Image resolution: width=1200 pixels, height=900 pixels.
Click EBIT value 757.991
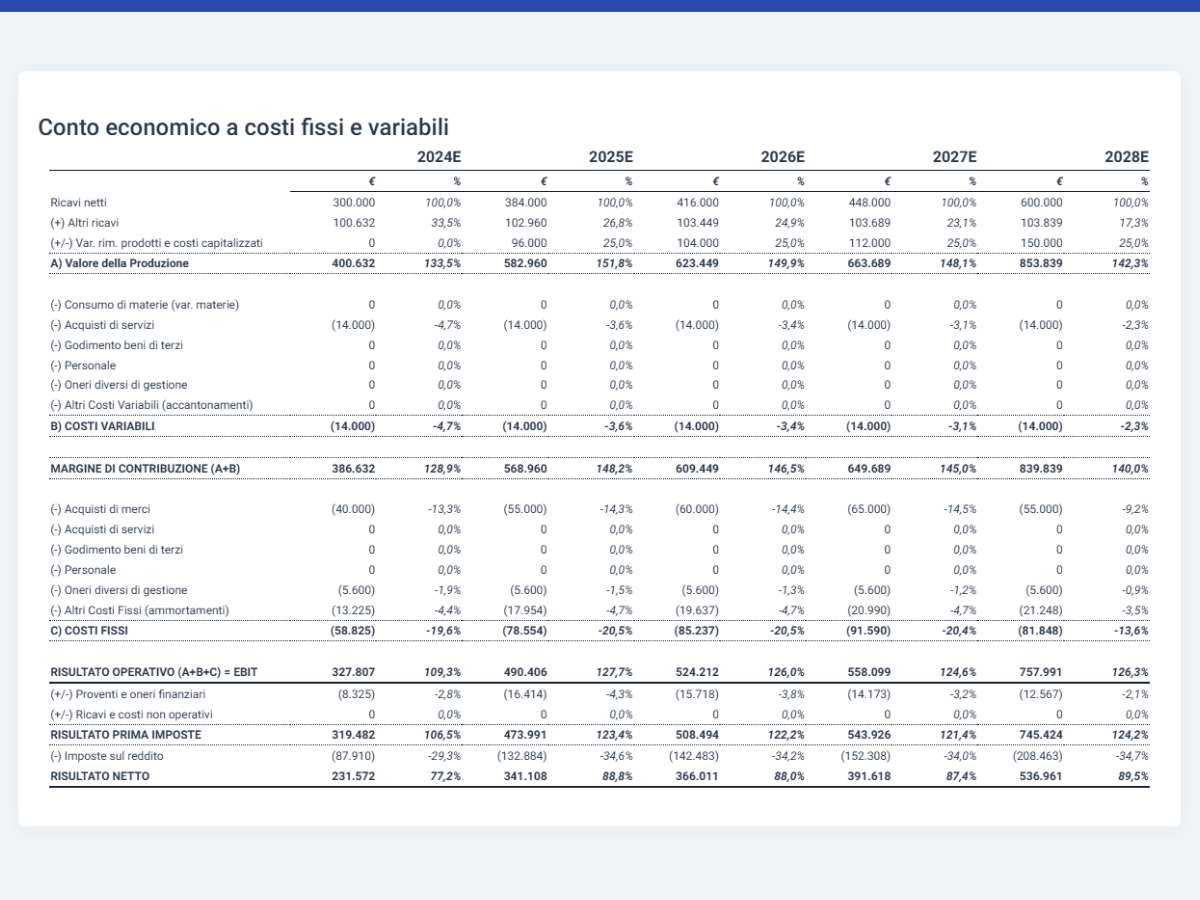coord(1041,672)
